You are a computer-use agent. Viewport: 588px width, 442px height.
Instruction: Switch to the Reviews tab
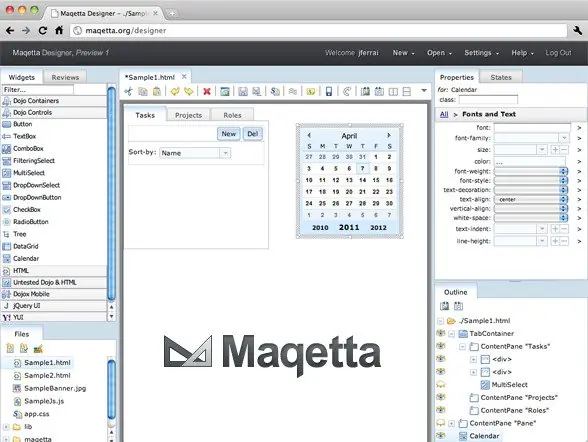click(65, 77)
